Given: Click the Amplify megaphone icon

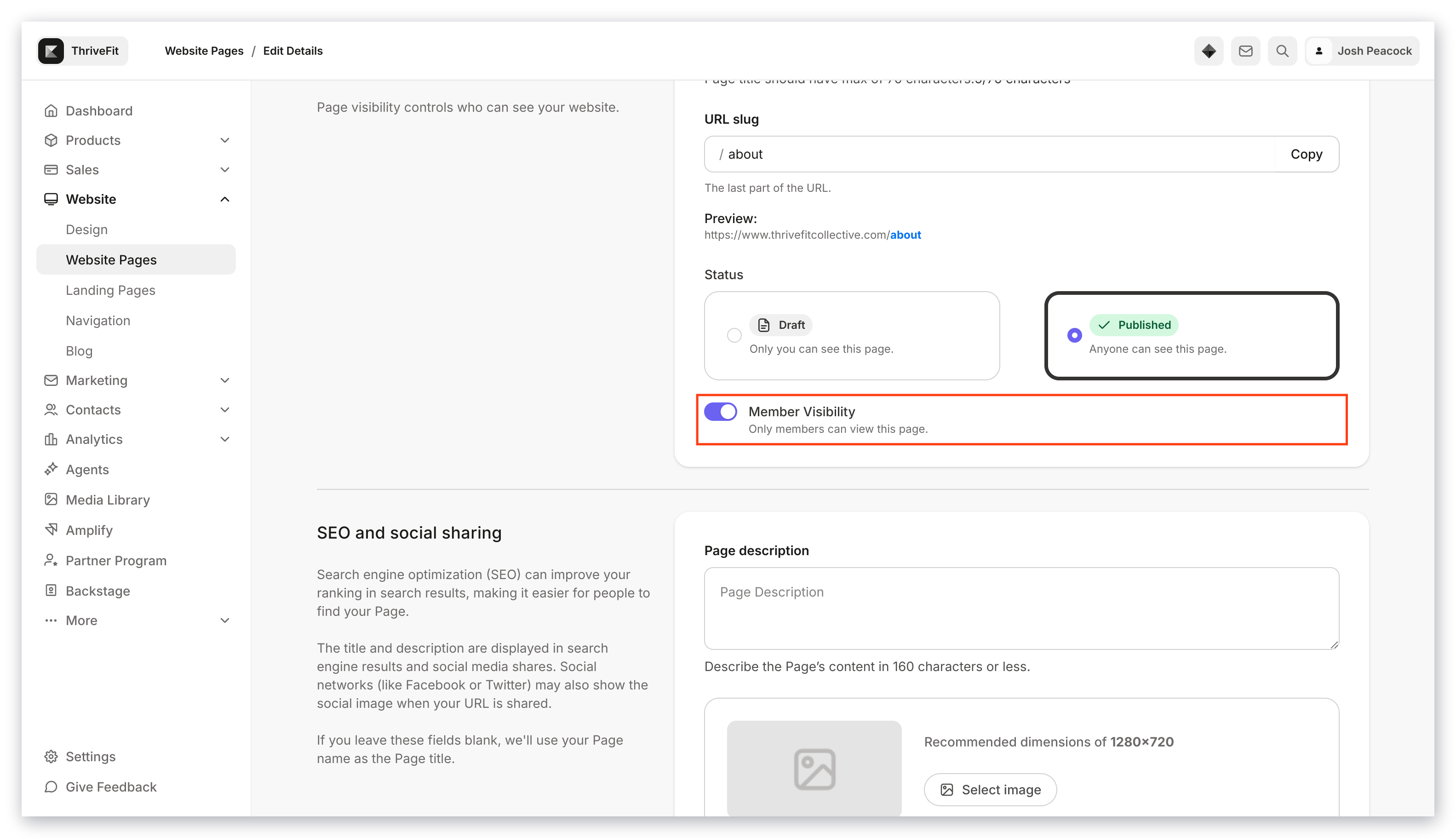Looking at the screenshot, I should [x=51, y=529].
